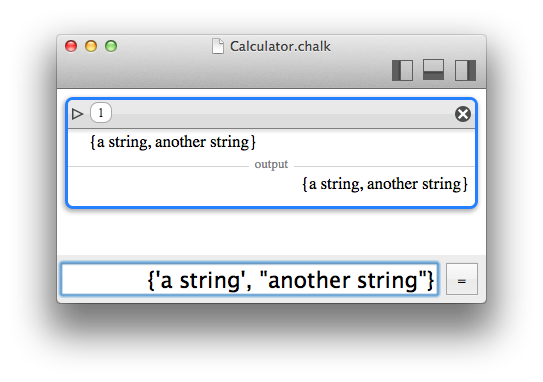Screen dimensions: 543x382
Task: Collapse entry 1 with the disclosure triangle
Action: tap(77, 114)
